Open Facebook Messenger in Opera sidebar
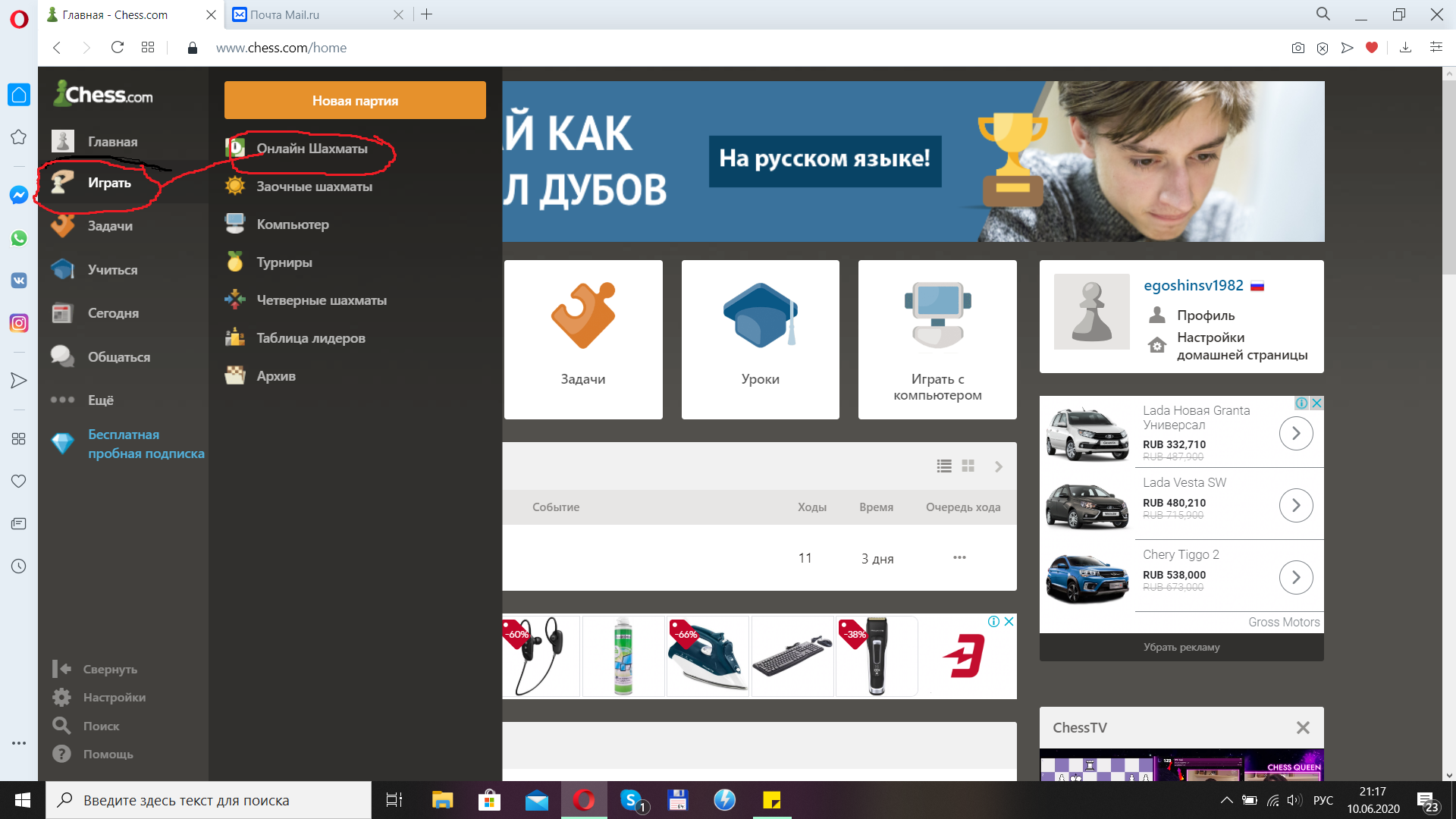1456x819 pixels. [x=19, y=195]
